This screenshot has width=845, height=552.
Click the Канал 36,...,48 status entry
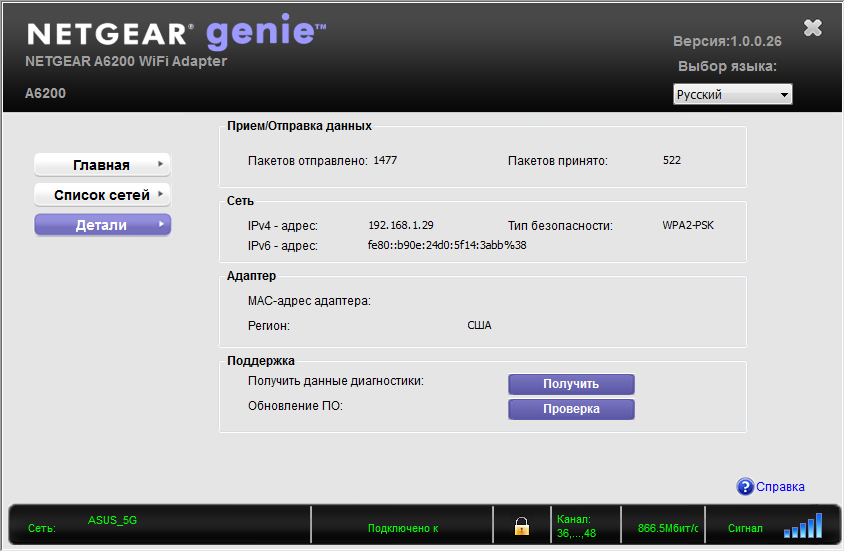click(x=576, y=526)
